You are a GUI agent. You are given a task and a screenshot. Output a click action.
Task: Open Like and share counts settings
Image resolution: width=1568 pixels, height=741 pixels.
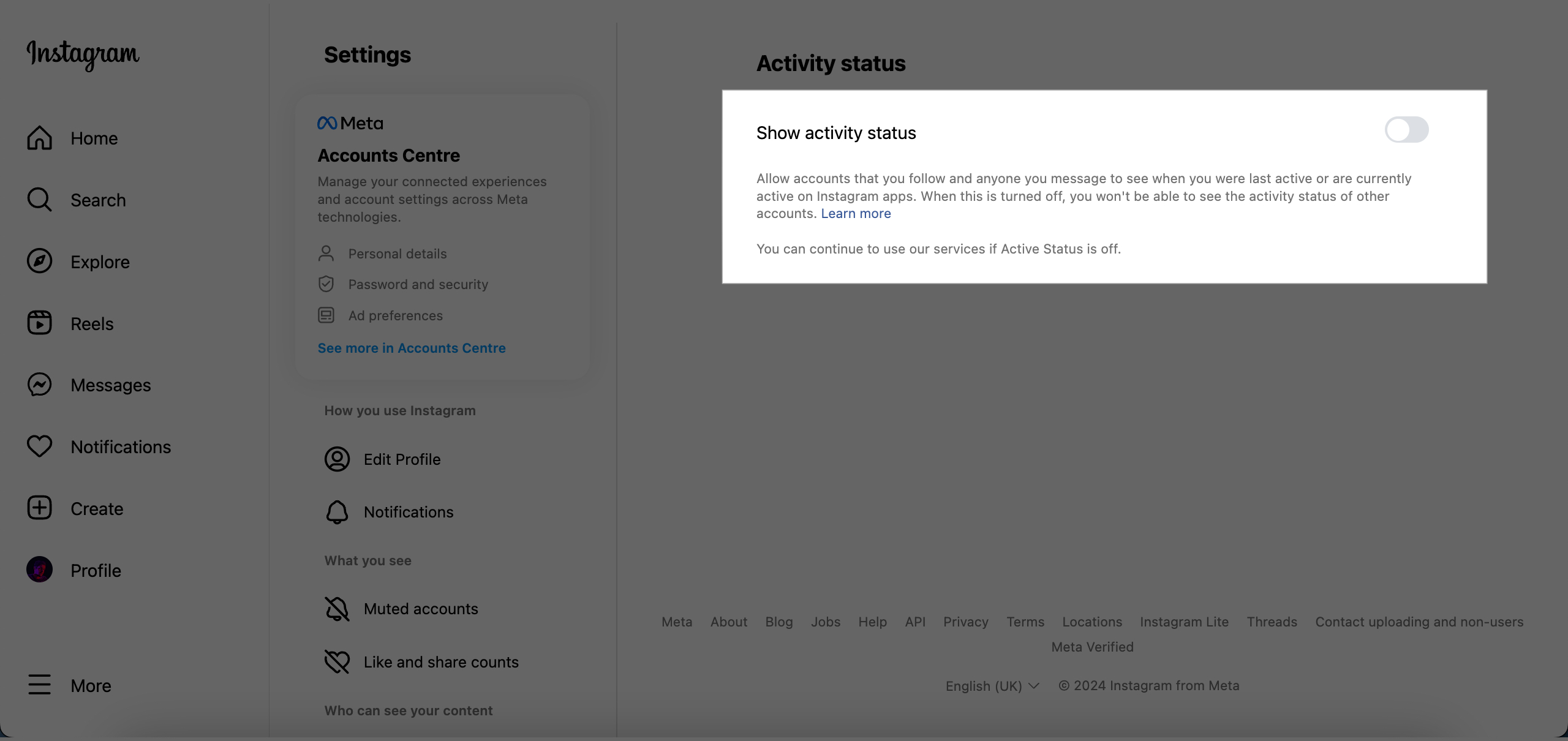pyautogui.click(x=441, y=661)
